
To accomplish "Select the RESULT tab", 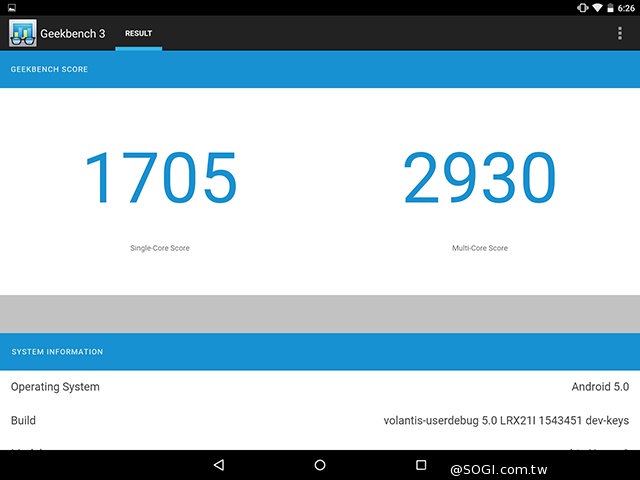I will (x=138, y=33).
